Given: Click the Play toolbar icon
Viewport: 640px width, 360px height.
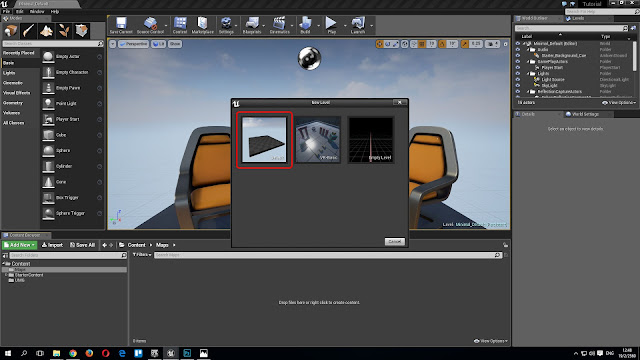Looking at the screenshot, I should [x=331, y=25].
